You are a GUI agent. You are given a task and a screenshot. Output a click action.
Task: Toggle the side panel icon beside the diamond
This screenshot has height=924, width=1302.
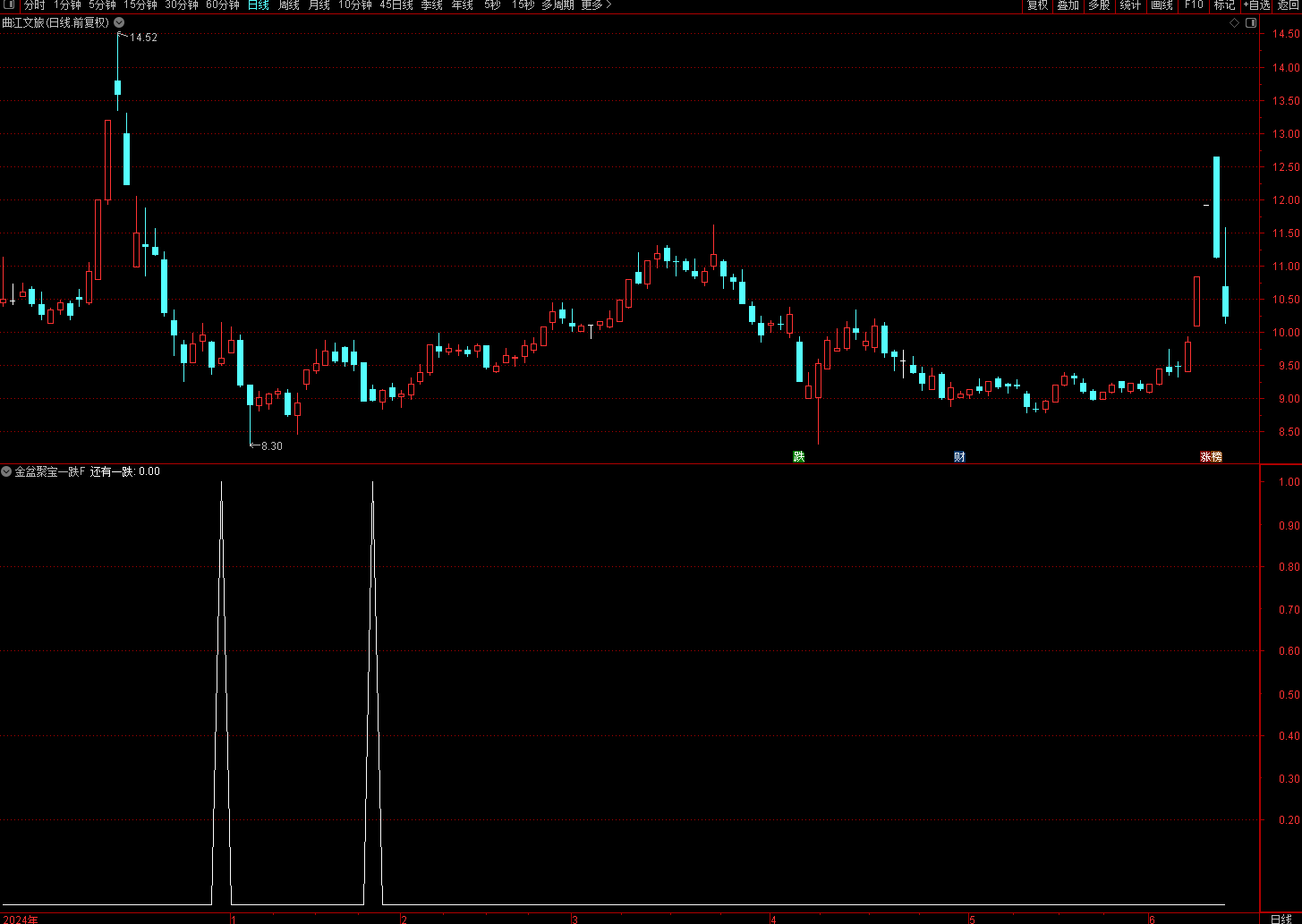[1250, 22]
